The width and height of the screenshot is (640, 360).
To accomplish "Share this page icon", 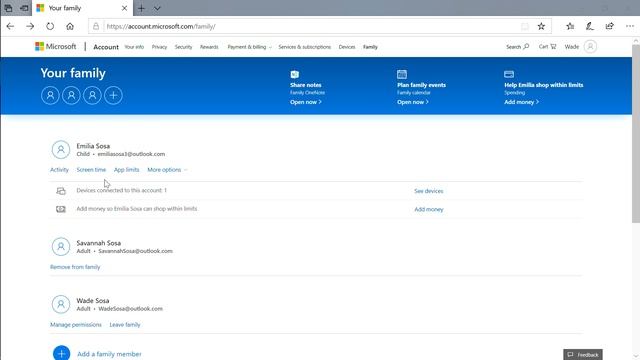I will (x=609, y=27).
